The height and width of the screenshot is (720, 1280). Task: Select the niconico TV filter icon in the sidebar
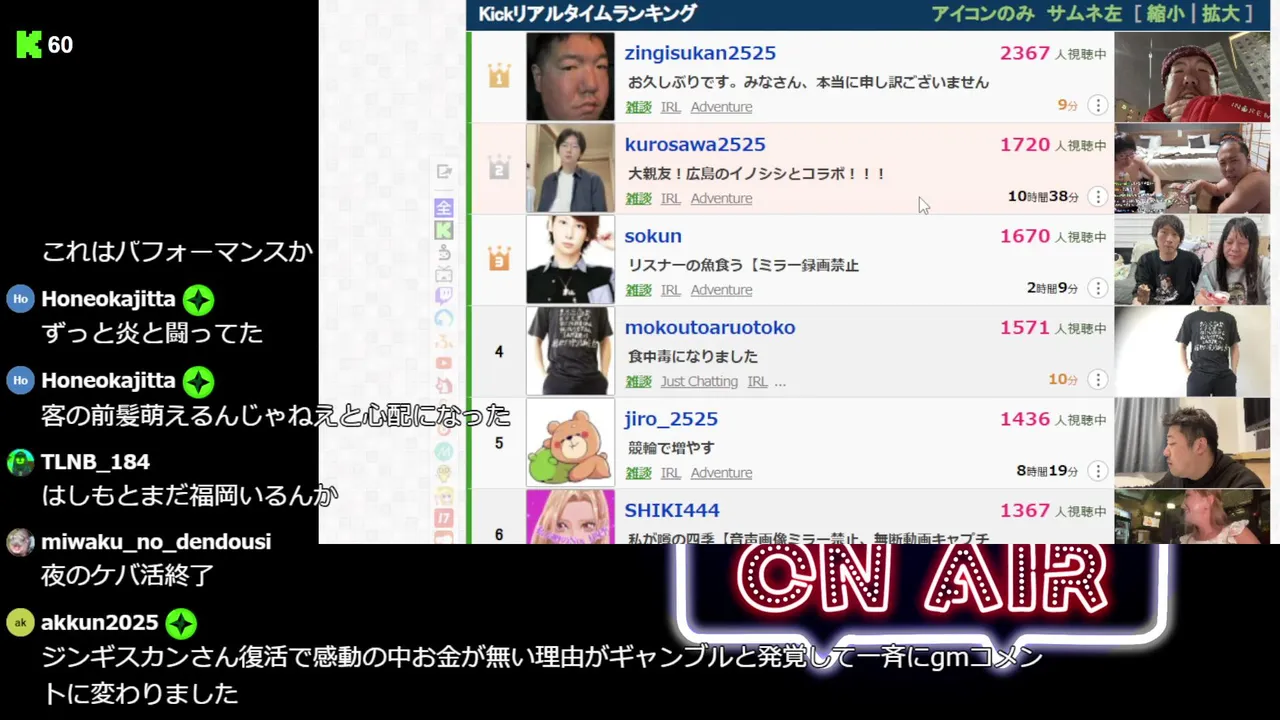(444, 275)
